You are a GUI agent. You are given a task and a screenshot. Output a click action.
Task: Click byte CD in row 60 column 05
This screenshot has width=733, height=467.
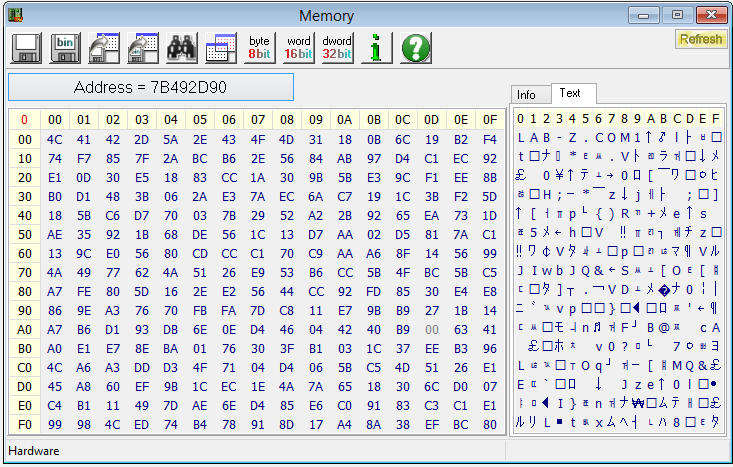(x=200, y=253)
